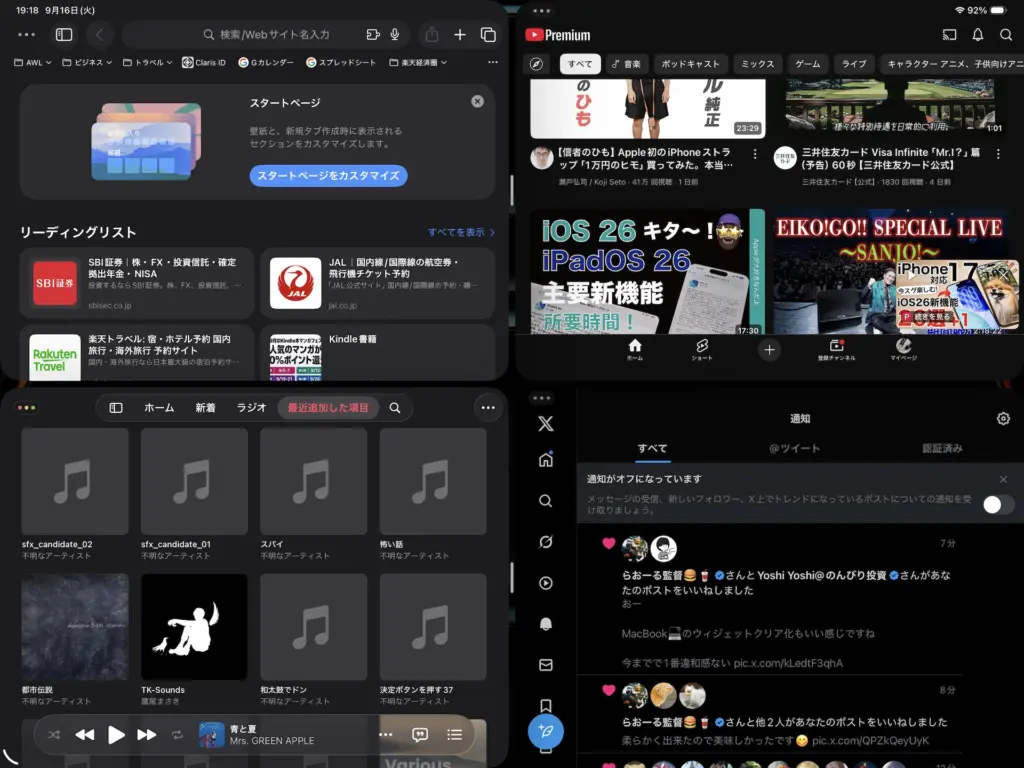1024x768 pixels.
Task: Enable the X notifications switch
Action: pyautogui.click(x=997, y=505)
